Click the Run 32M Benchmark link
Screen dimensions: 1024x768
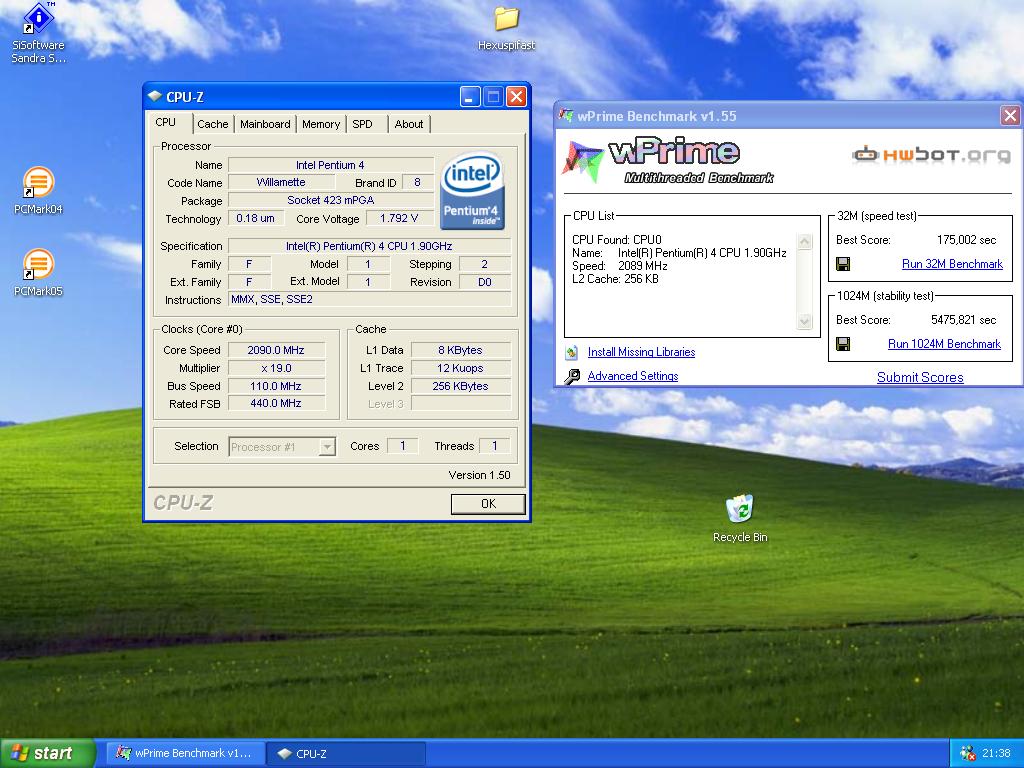click(x=952, y=264)
